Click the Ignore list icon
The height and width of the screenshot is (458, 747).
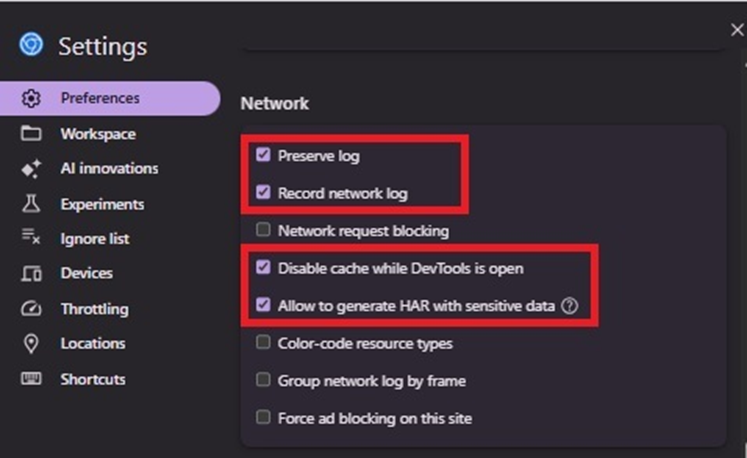pos(31,237)
